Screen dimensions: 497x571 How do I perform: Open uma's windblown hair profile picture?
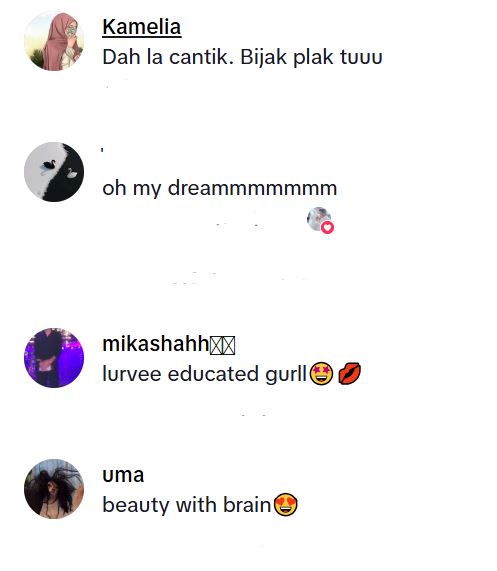pyautogui.click(x=54, y=489)
